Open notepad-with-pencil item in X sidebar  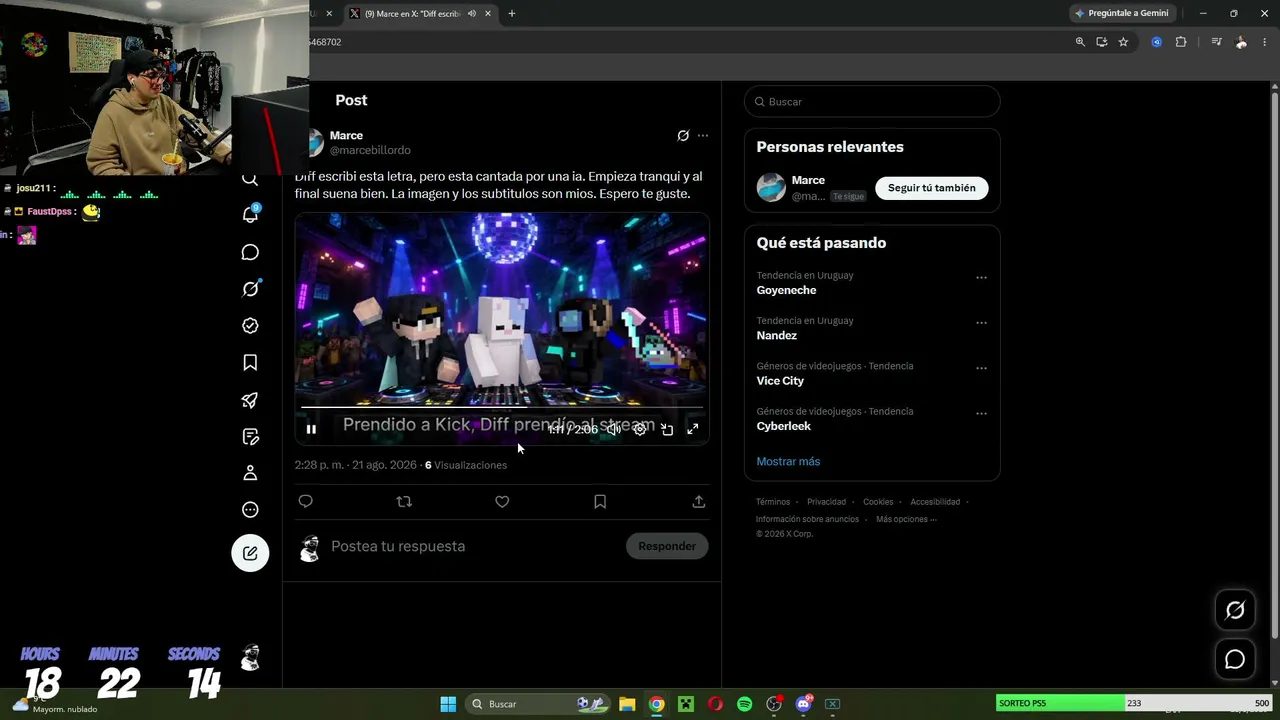point(250,437)
